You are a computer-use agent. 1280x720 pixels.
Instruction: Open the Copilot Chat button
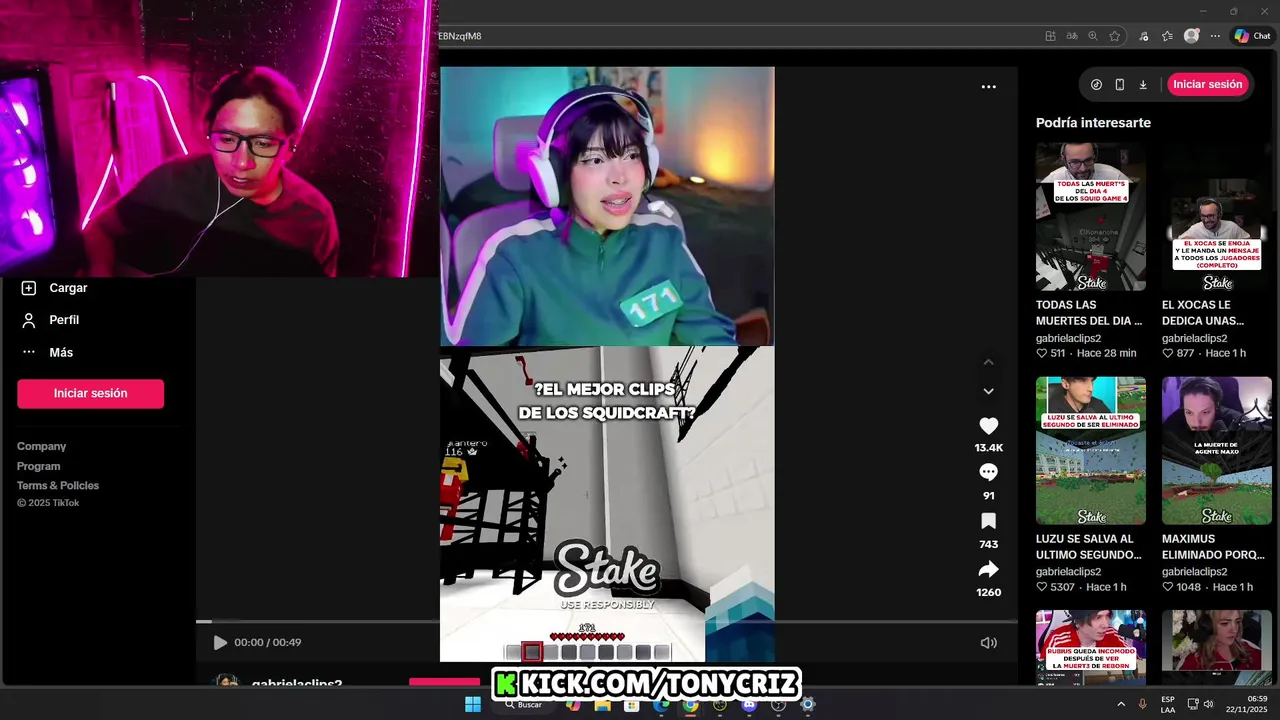pos(1252,36)
